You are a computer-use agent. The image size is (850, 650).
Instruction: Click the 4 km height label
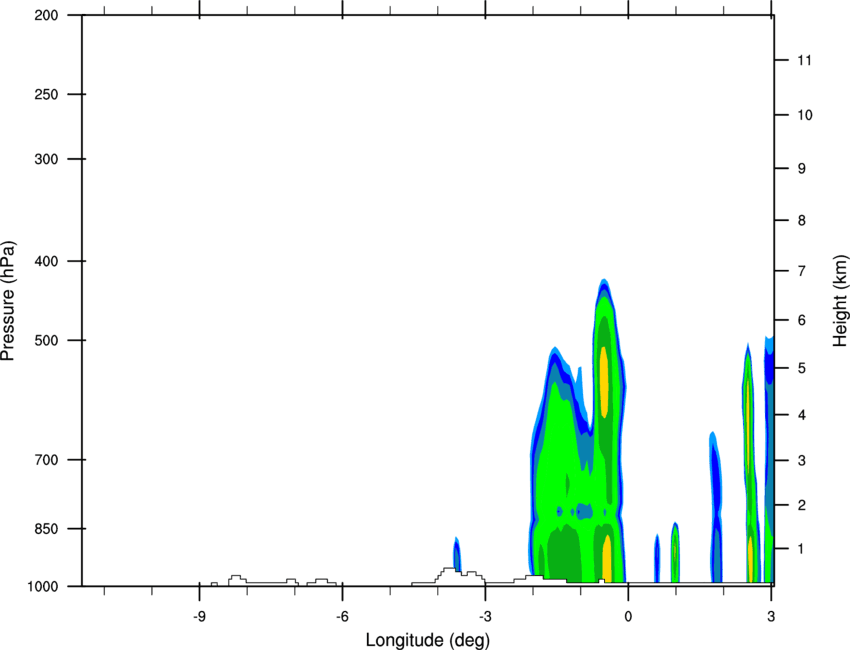tap(802, 415)
